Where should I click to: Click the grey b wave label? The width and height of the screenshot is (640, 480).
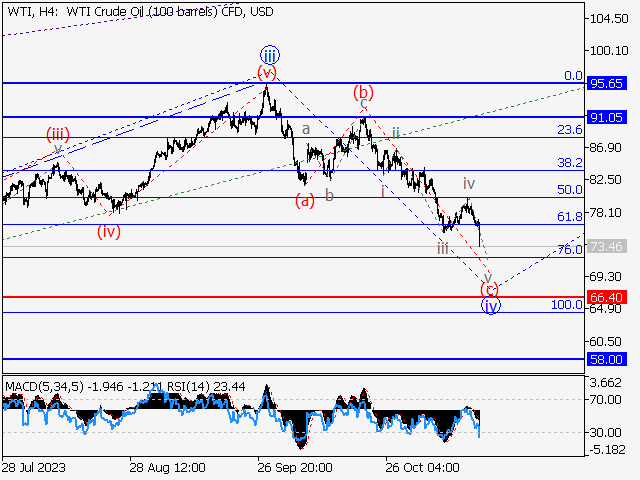click(329, 196)
